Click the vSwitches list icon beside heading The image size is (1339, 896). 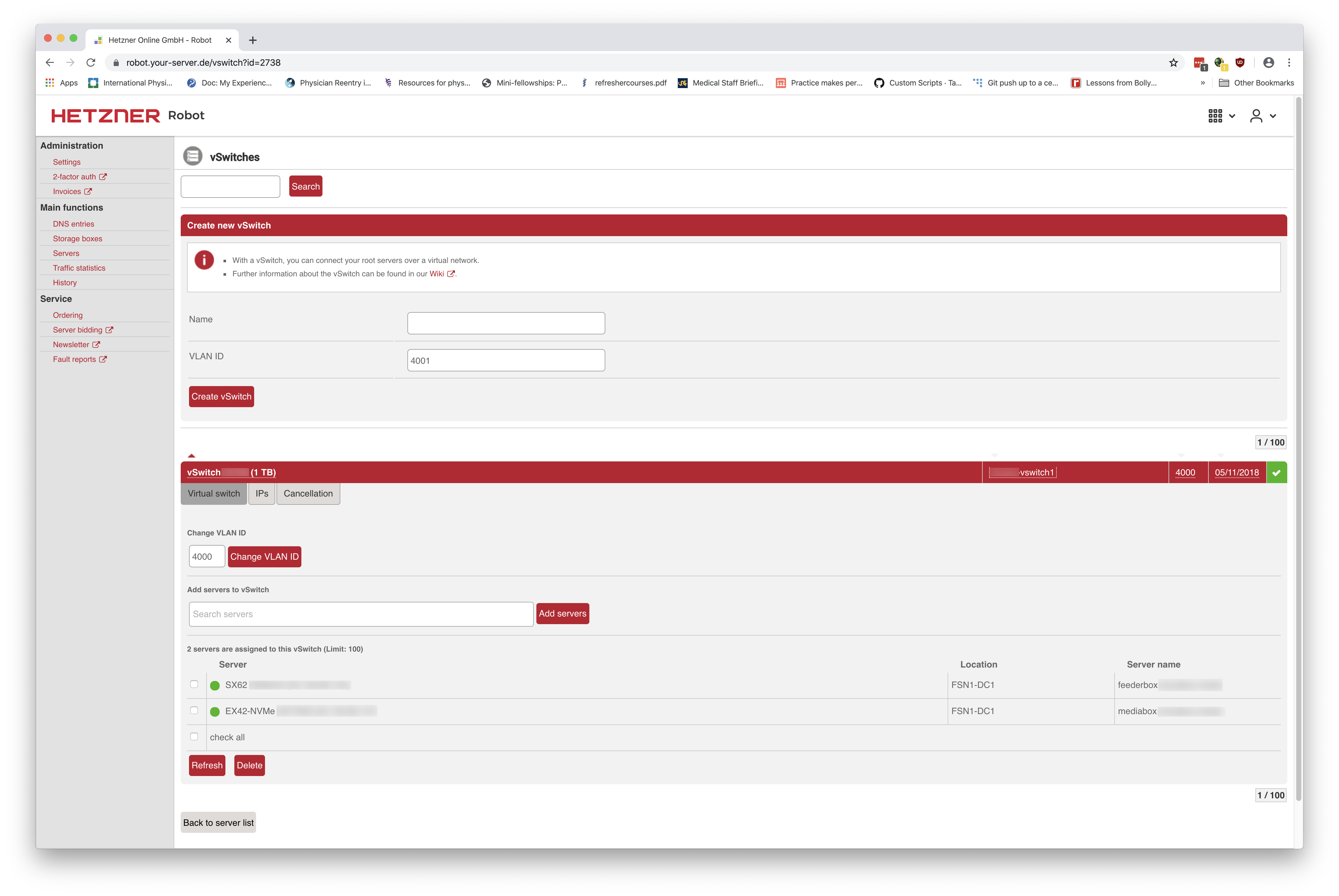tap(193, 156)
